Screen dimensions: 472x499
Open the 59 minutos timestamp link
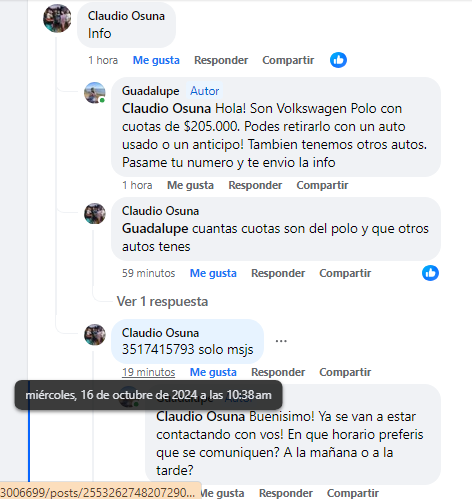click(148, 273)
